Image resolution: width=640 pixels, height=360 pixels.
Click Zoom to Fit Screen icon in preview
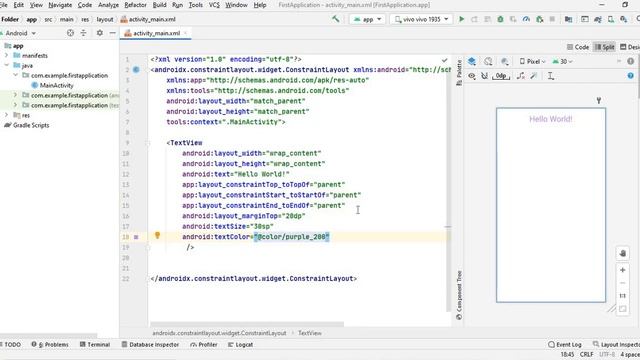coord(622,309)
